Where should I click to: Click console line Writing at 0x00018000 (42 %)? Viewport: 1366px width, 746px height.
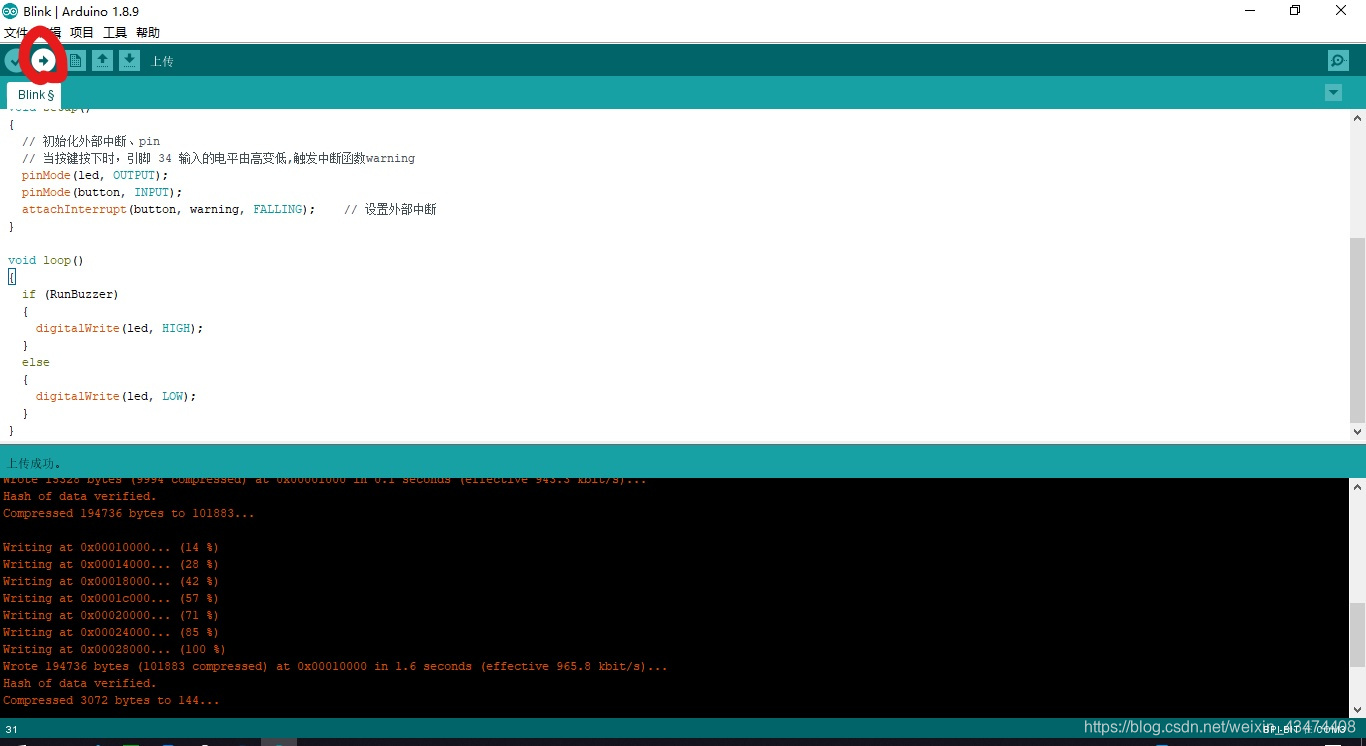pyautogui.click(x=111, y=581)
